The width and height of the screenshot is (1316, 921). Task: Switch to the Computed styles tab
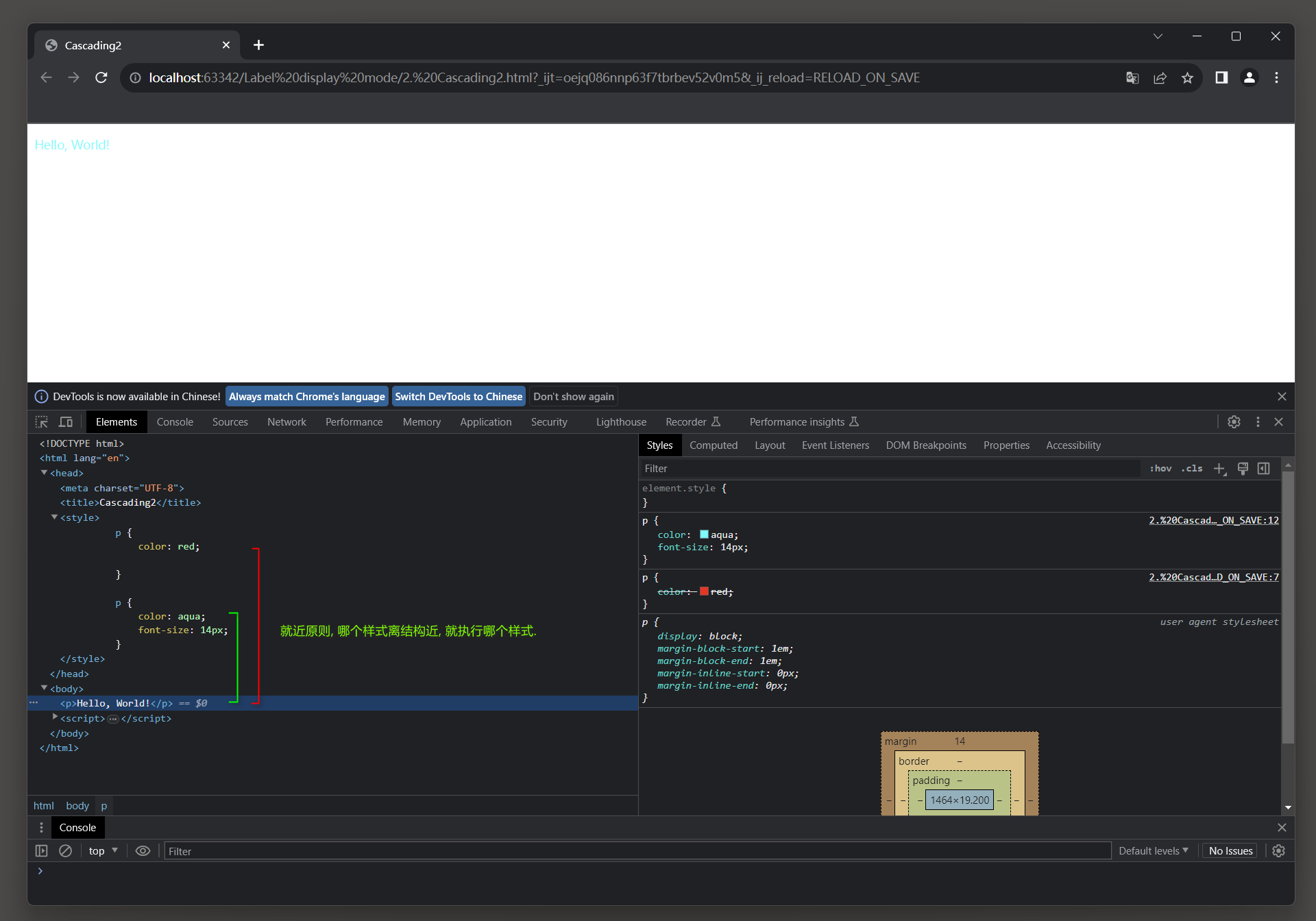714,445
